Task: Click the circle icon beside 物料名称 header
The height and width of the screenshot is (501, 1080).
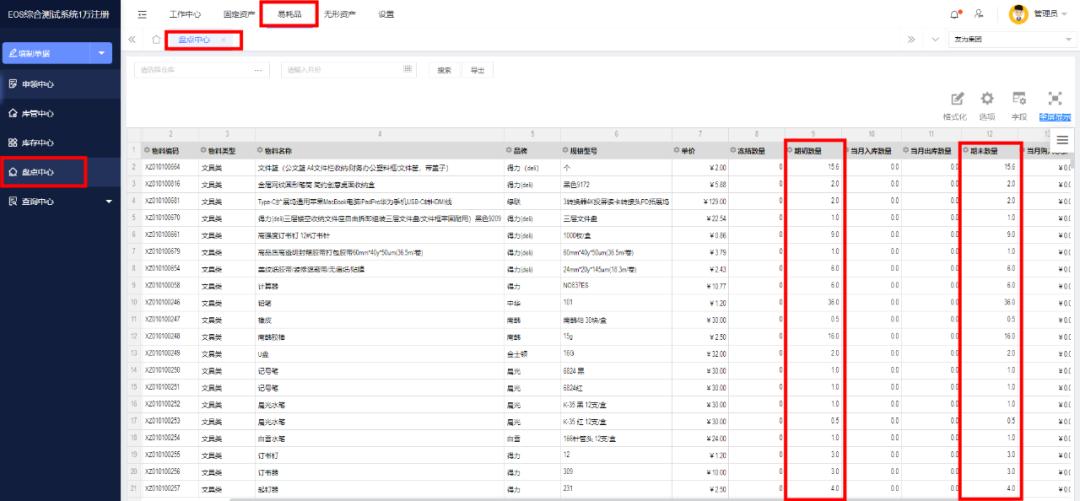Action: coord(261,150)
